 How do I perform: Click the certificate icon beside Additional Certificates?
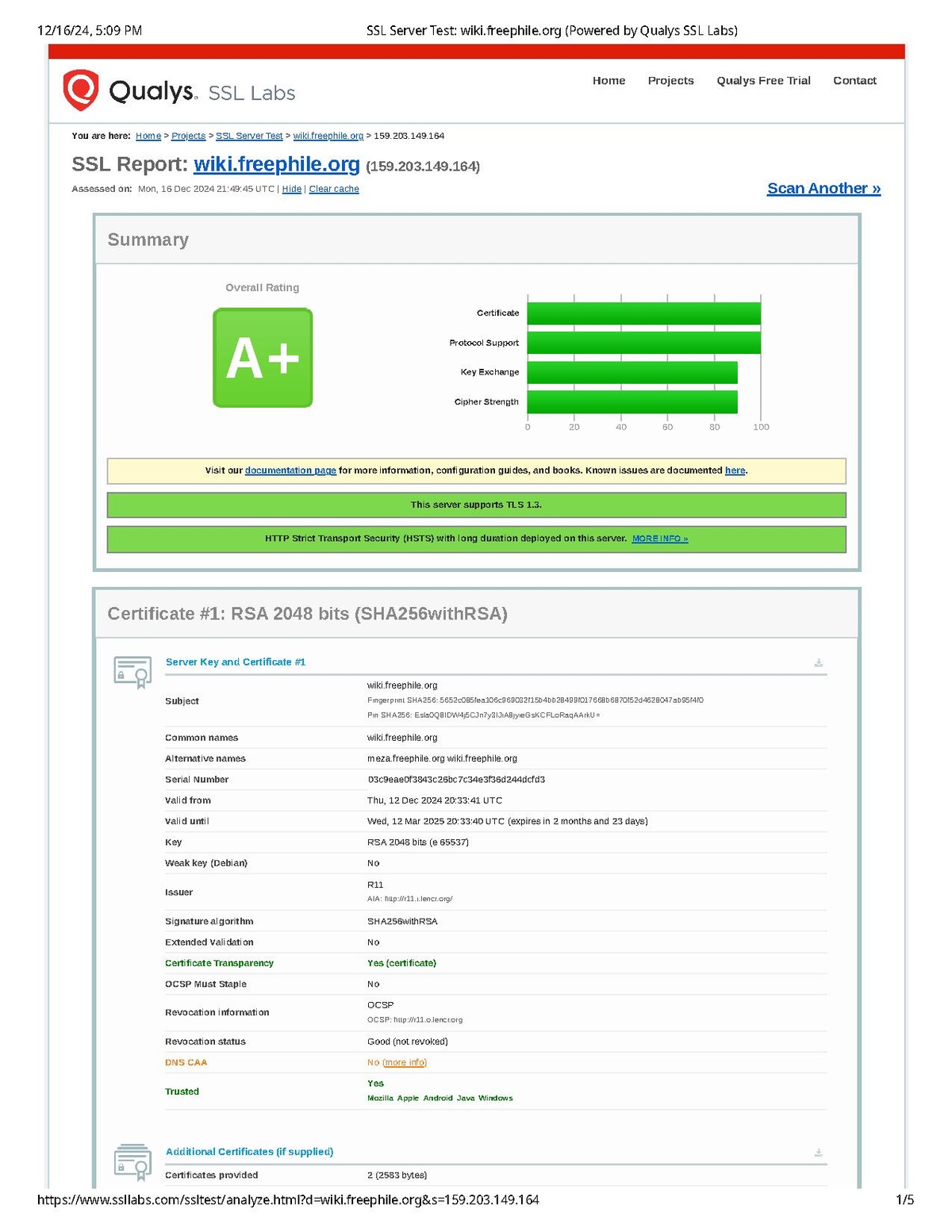coord(132,1163)
